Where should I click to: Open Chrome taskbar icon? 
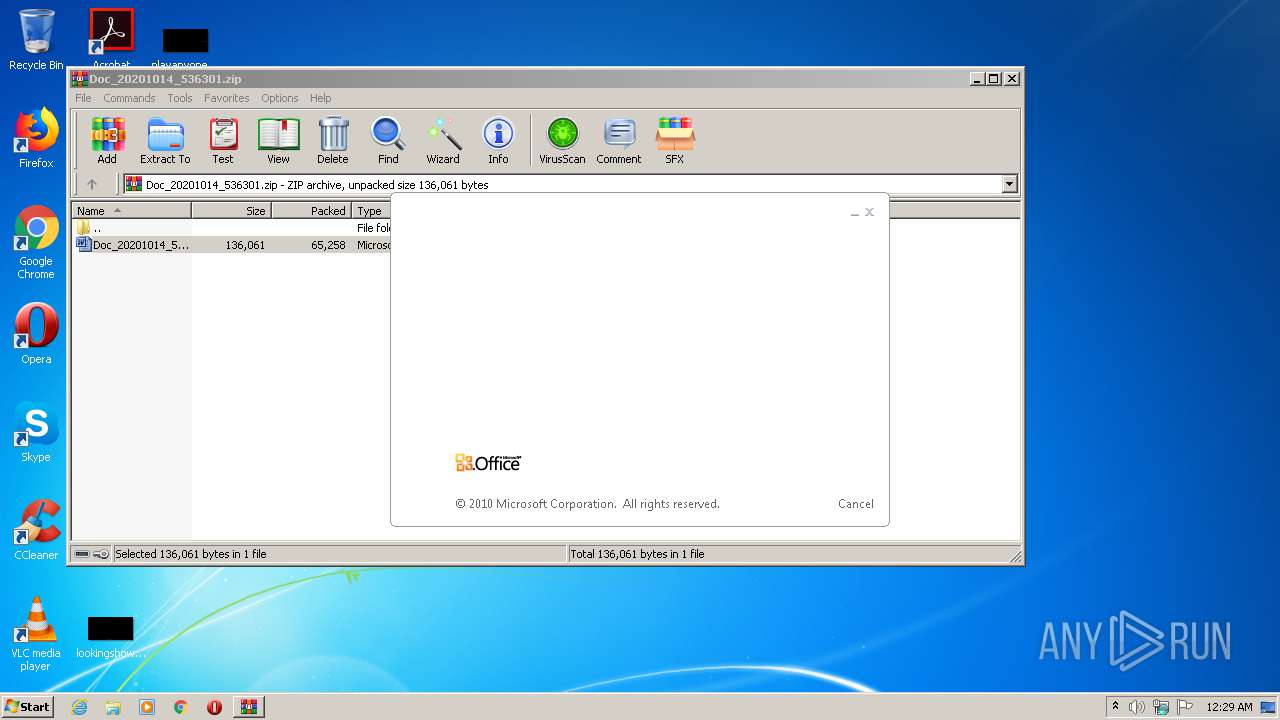tap(181, 707)
